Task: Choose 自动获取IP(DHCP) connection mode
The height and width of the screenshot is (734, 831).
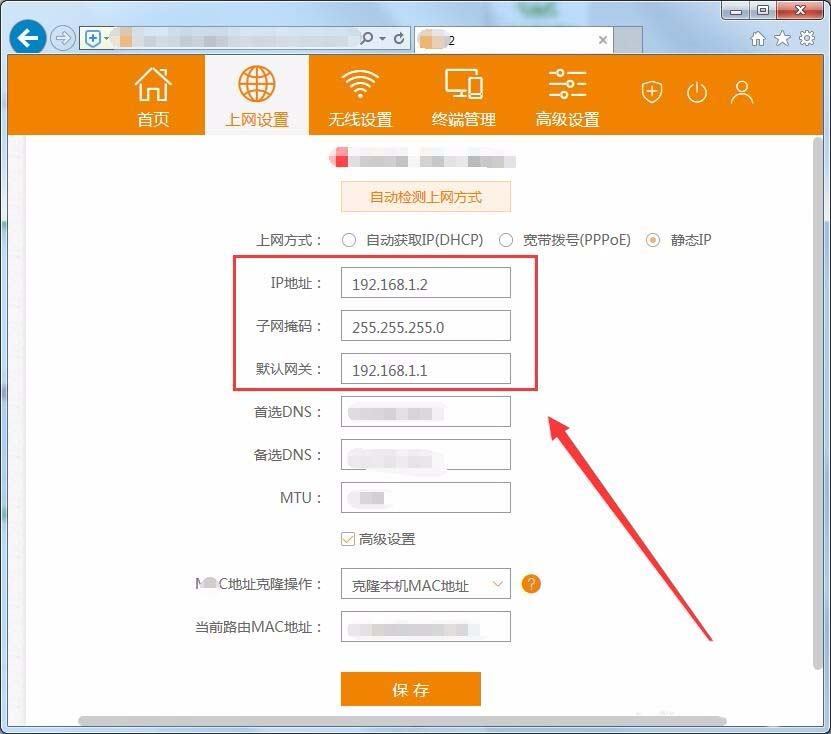Action: 349,240
